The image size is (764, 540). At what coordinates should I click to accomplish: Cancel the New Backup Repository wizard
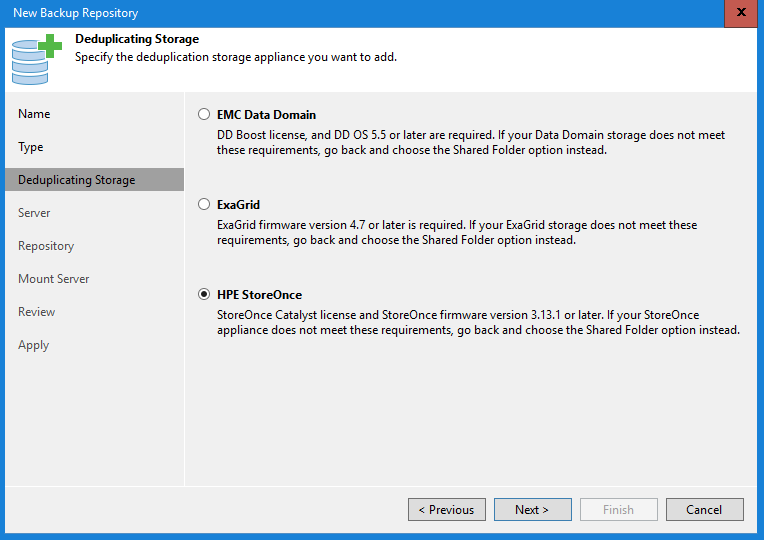coord(705,509)
